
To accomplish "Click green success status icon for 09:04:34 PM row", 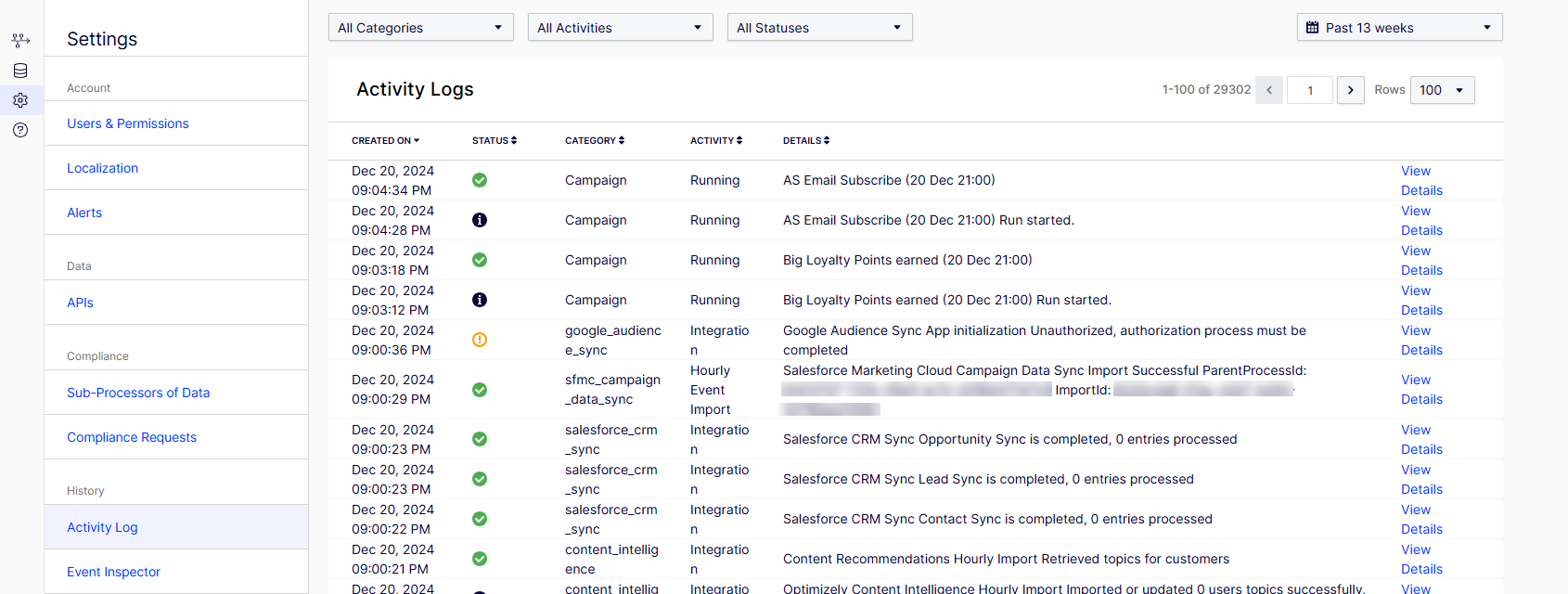I will (480, 180).
